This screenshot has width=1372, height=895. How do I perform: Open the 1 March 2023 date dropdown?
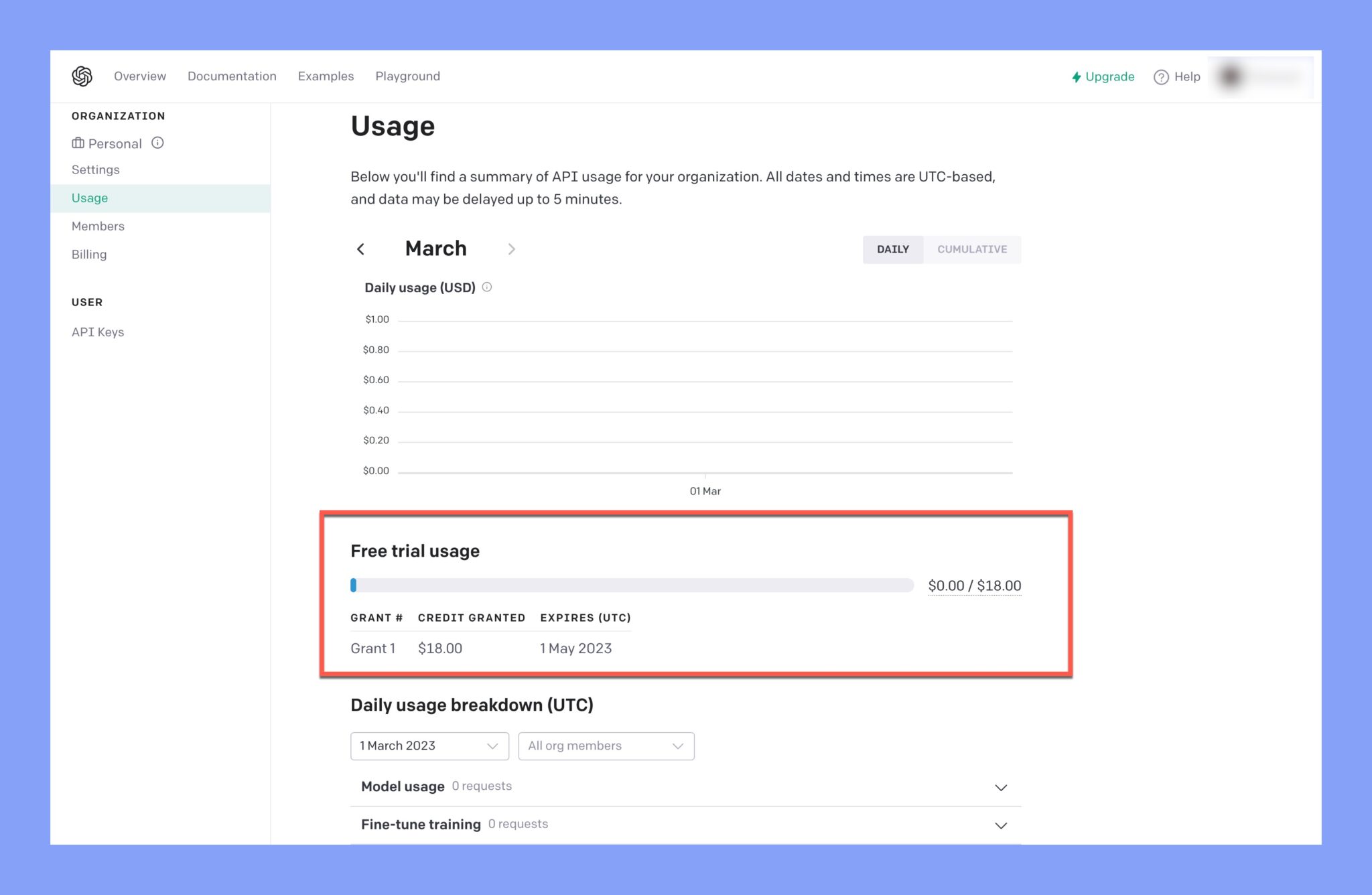click(x=429, y=746)
